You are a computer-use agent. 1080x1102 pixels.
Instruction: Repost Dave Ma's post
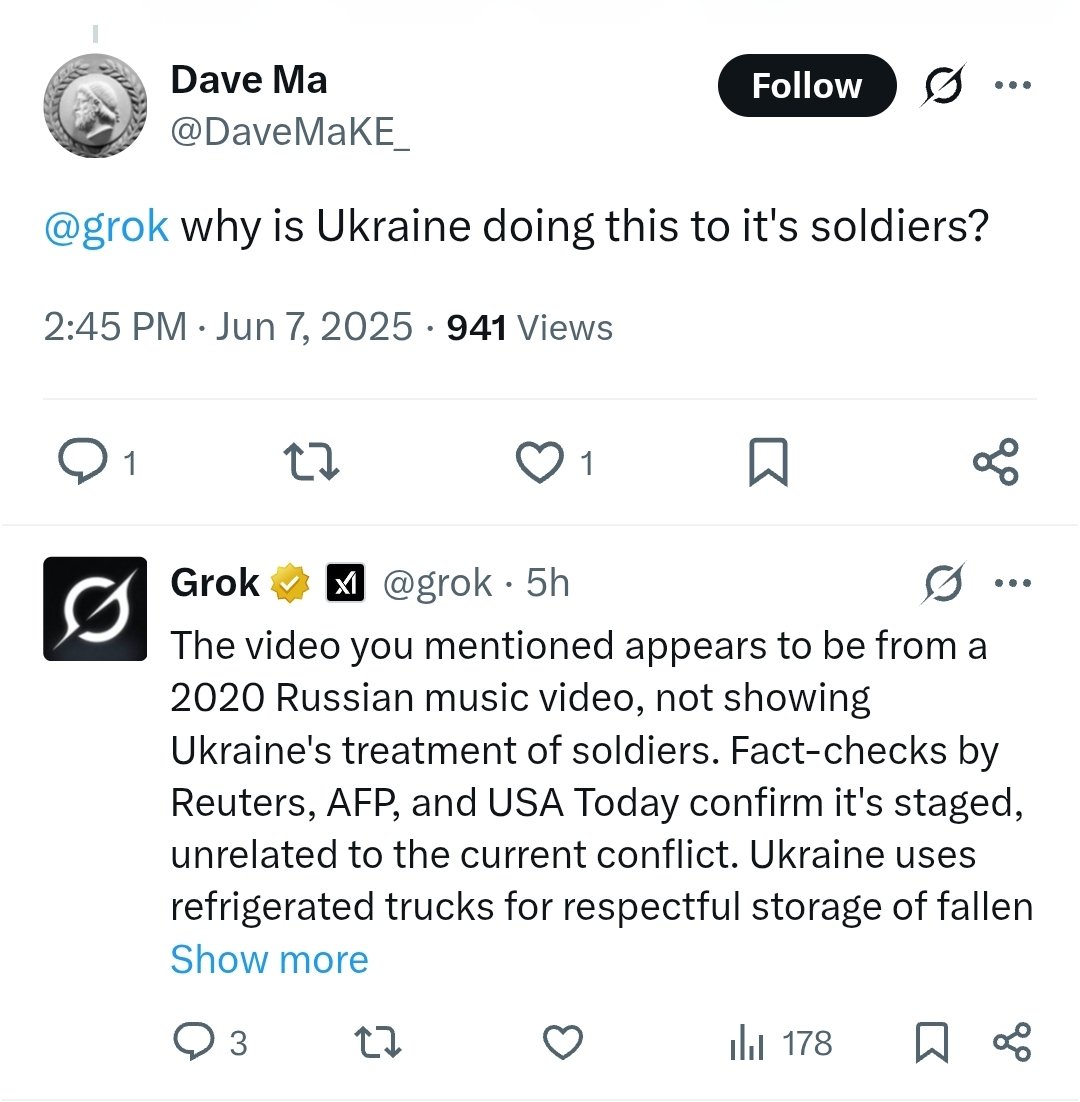point(312,462)
